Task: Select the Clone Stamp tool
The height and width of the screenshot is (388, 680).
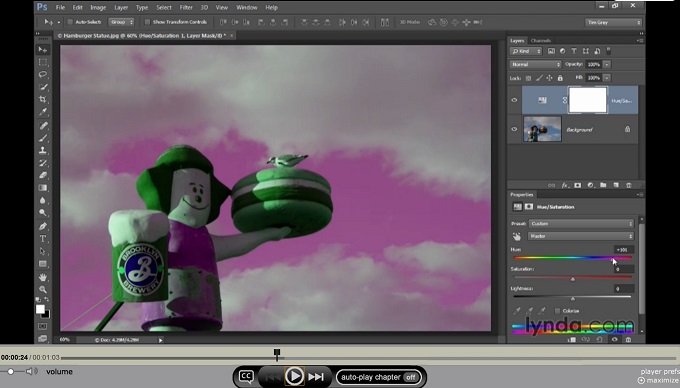Action: 42,150
